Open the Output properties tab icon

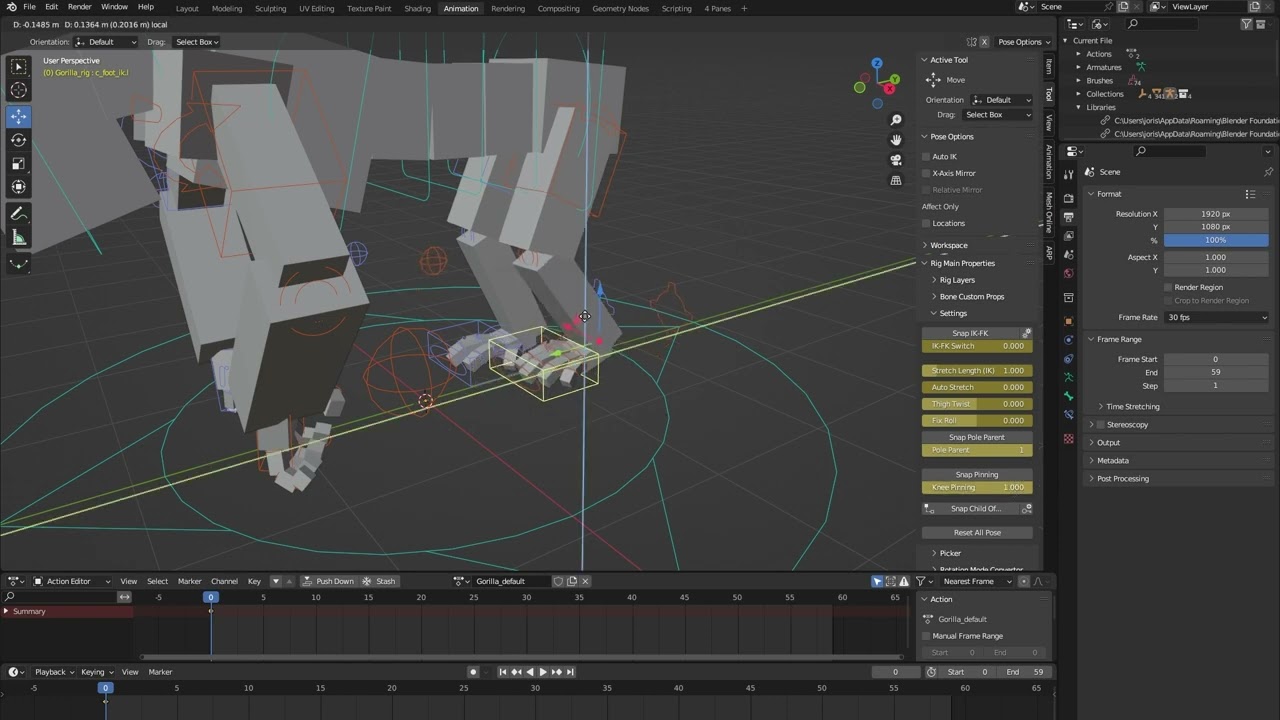pos(1069,217)
